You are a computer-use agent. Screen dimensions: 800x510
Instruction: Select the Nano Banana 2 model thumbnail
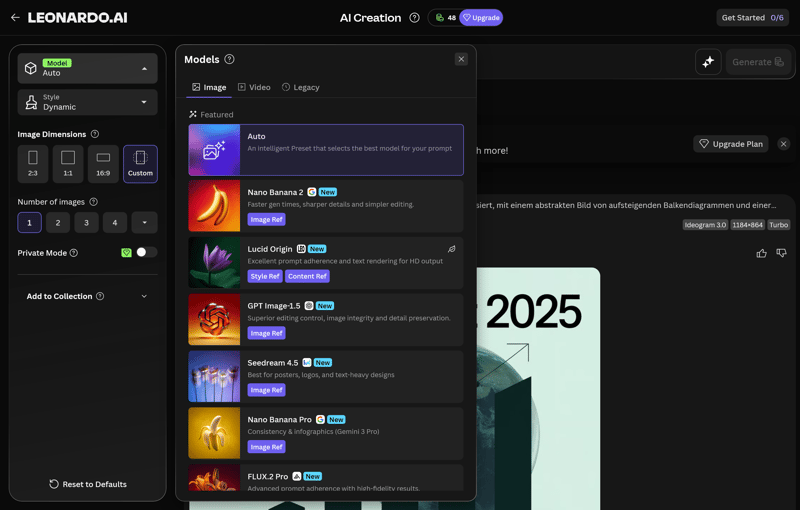[x=214, y=205]
